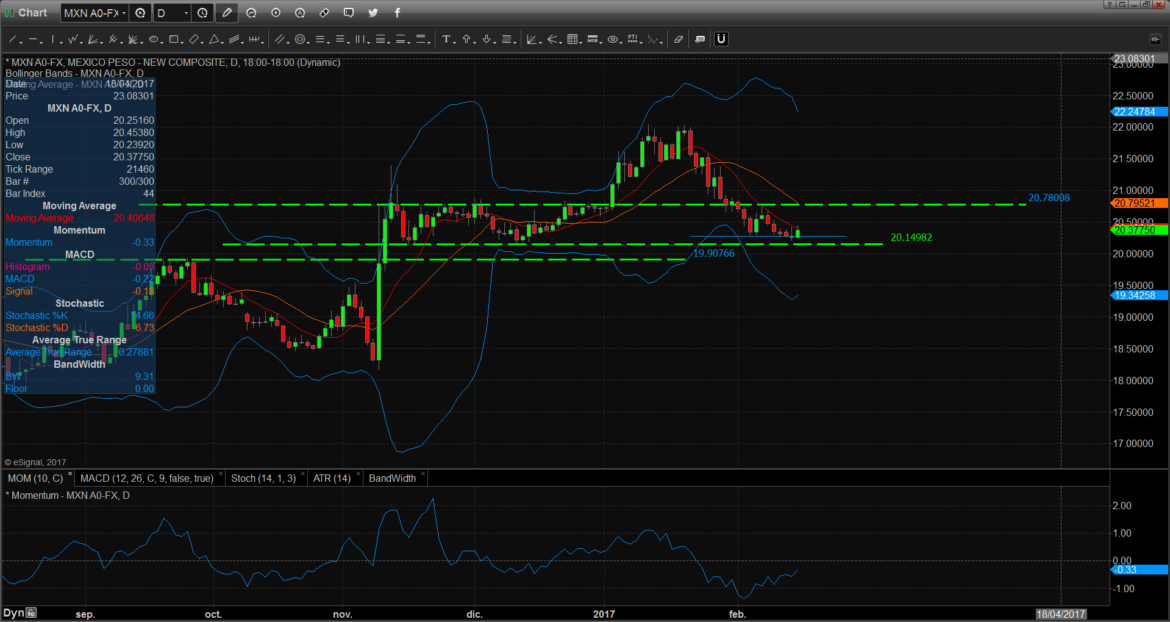Close the ATR (14) tab
This screenshot has width=1170, height=622.
[x=357, y=474]
